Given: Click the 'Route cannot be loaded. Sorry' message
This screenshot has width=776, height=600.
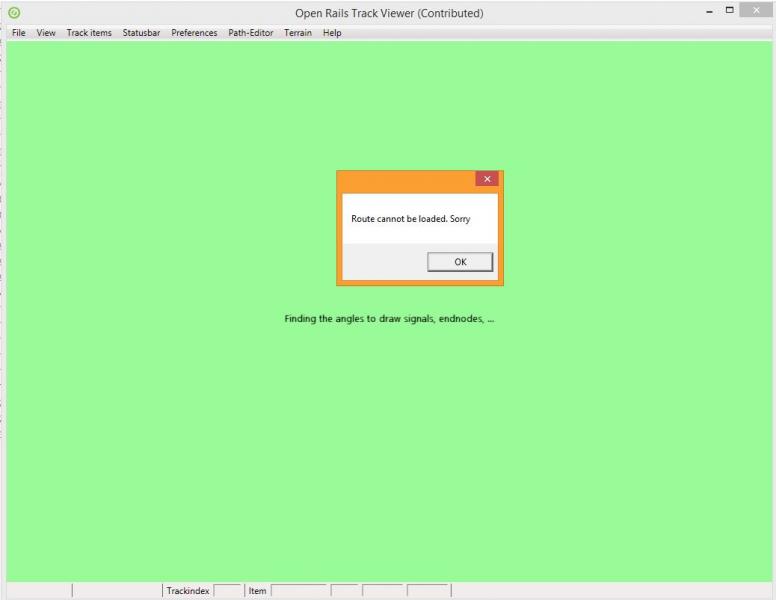Looking at the screenshot, I should coord(411,219).
